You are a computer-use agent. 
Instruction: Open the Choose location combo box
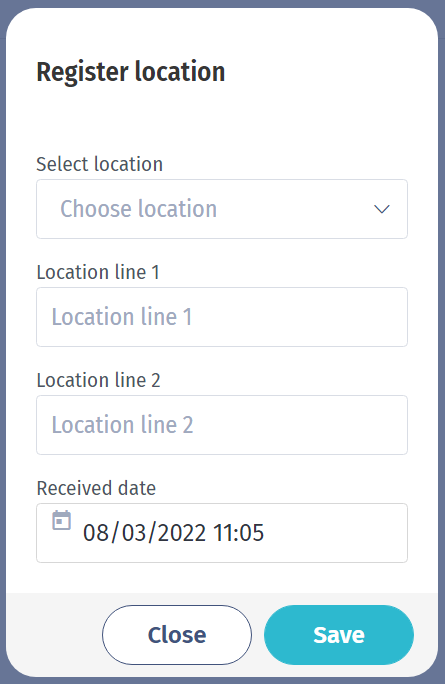(222, 209)
